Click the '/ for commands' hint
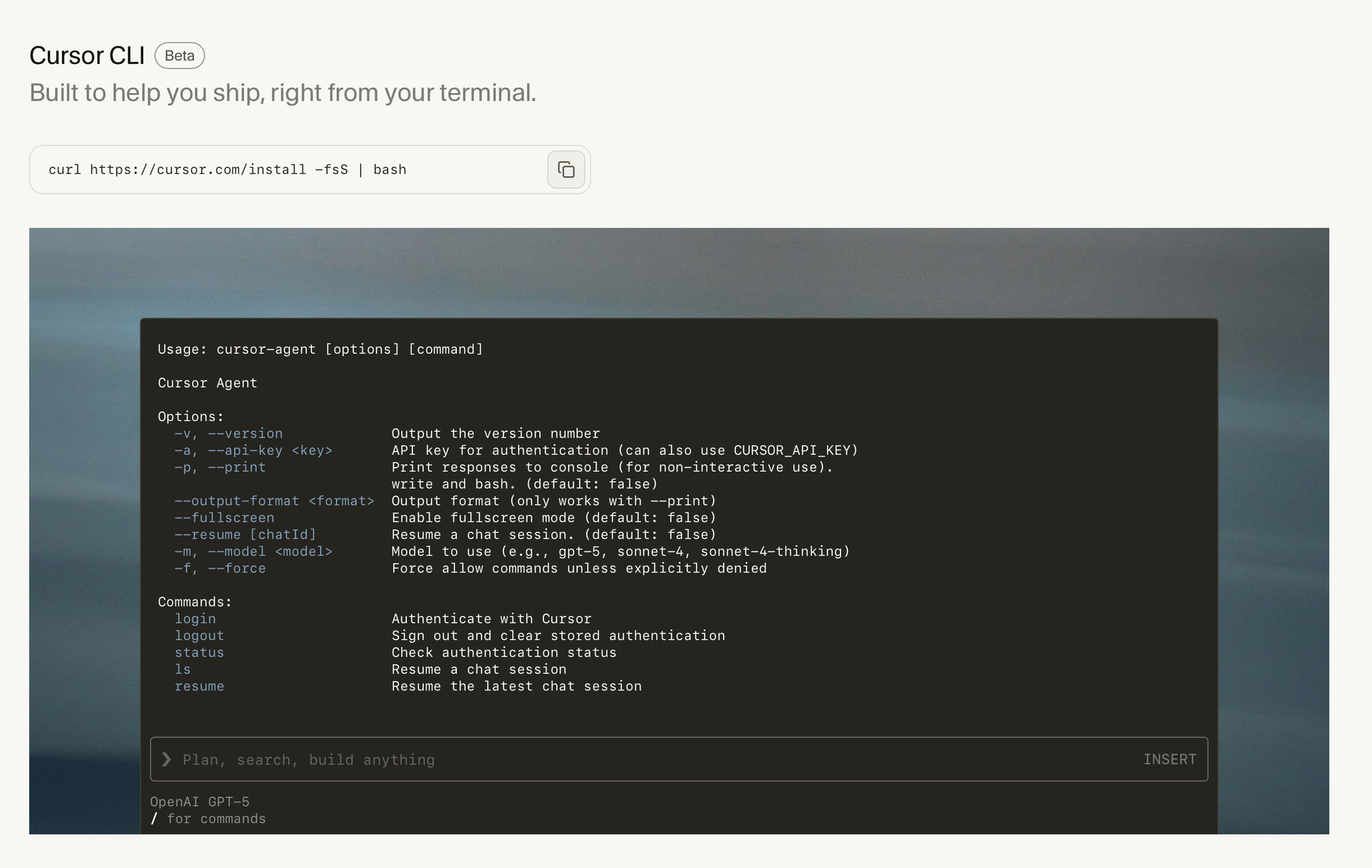Image resolution: width=1372 pixels, height=868 pixels. [209, 819]
